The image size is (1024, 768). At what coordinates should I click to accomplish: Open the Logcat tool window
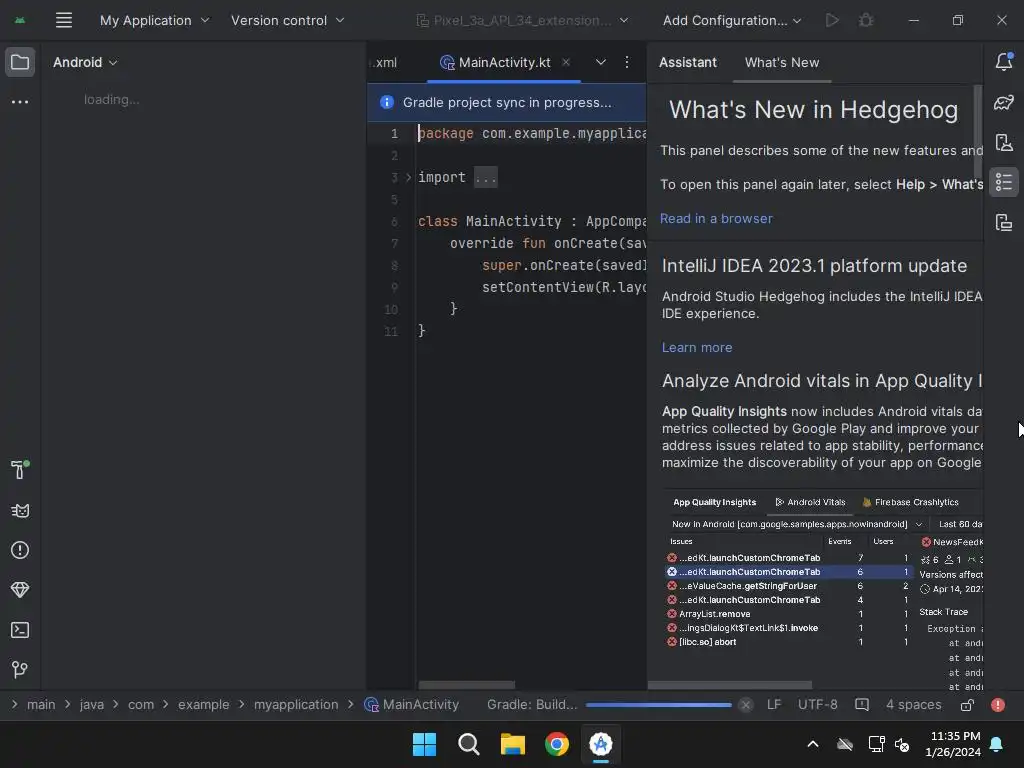click(x=20, y=511)
